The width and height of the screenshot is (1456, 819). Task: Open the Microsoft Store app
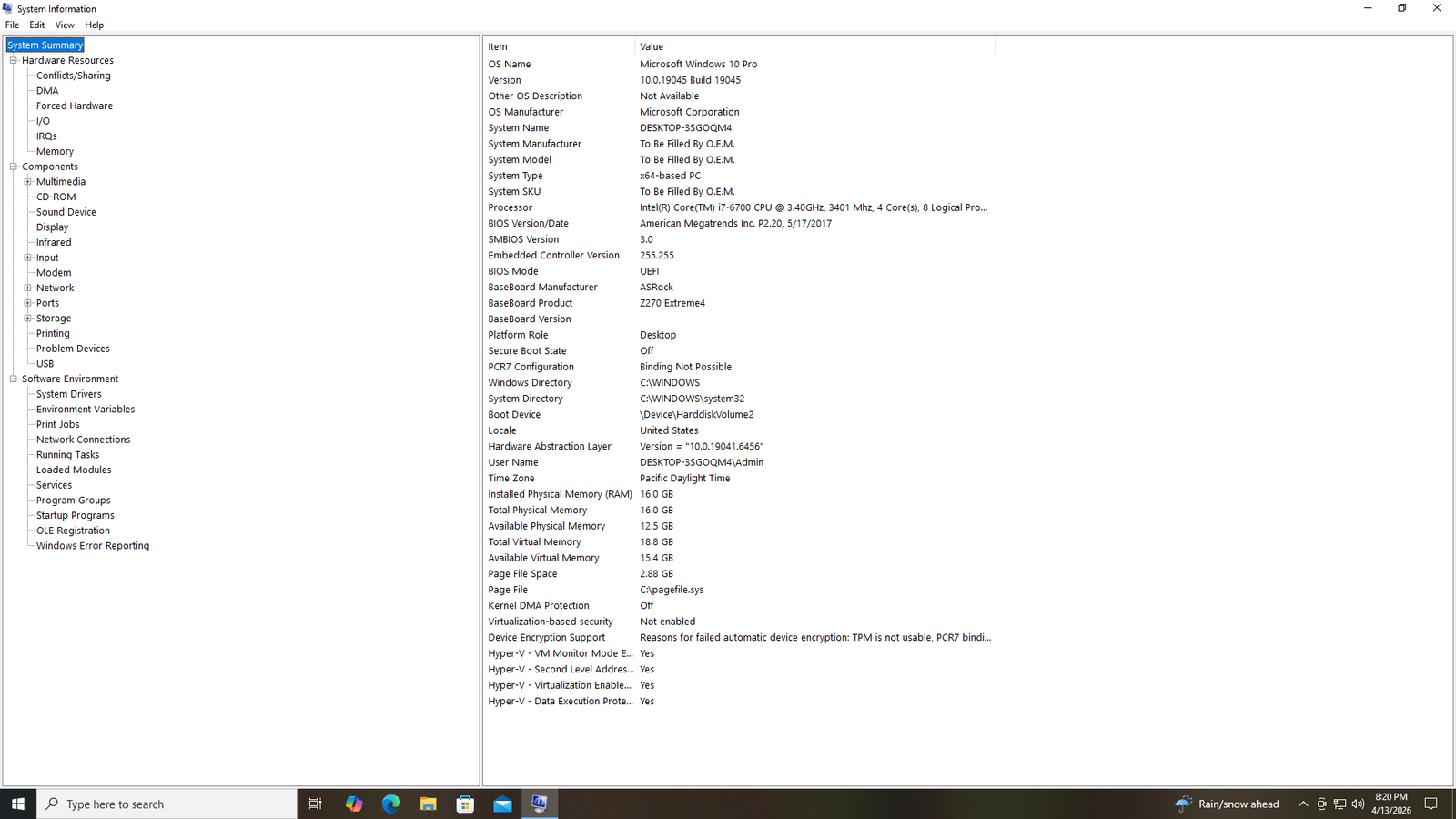click(x=465, y=804)
